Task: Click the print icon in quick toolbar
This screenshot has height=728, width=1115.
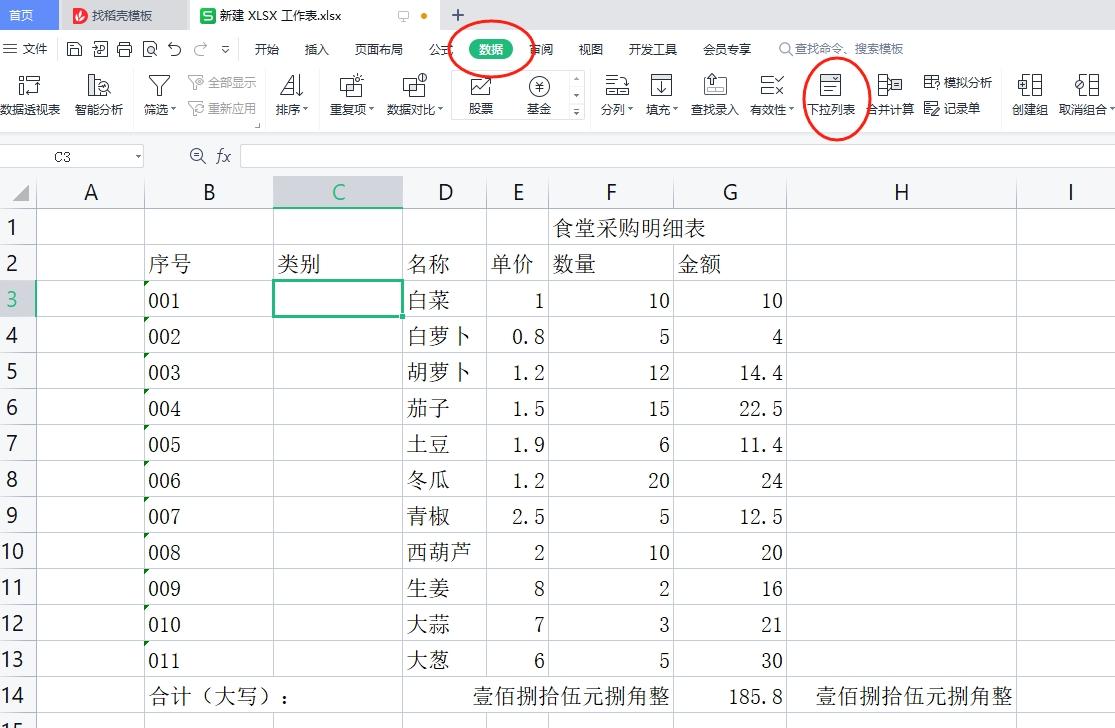Action: coord(124,49)
